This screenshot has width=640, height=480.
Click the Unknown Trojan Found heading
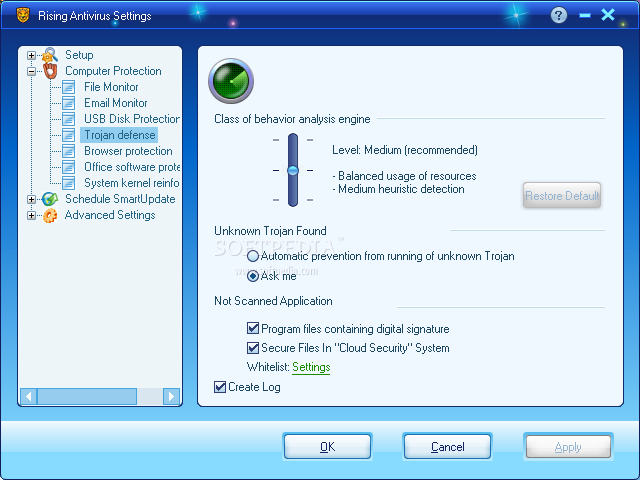(x=270, y=231)
